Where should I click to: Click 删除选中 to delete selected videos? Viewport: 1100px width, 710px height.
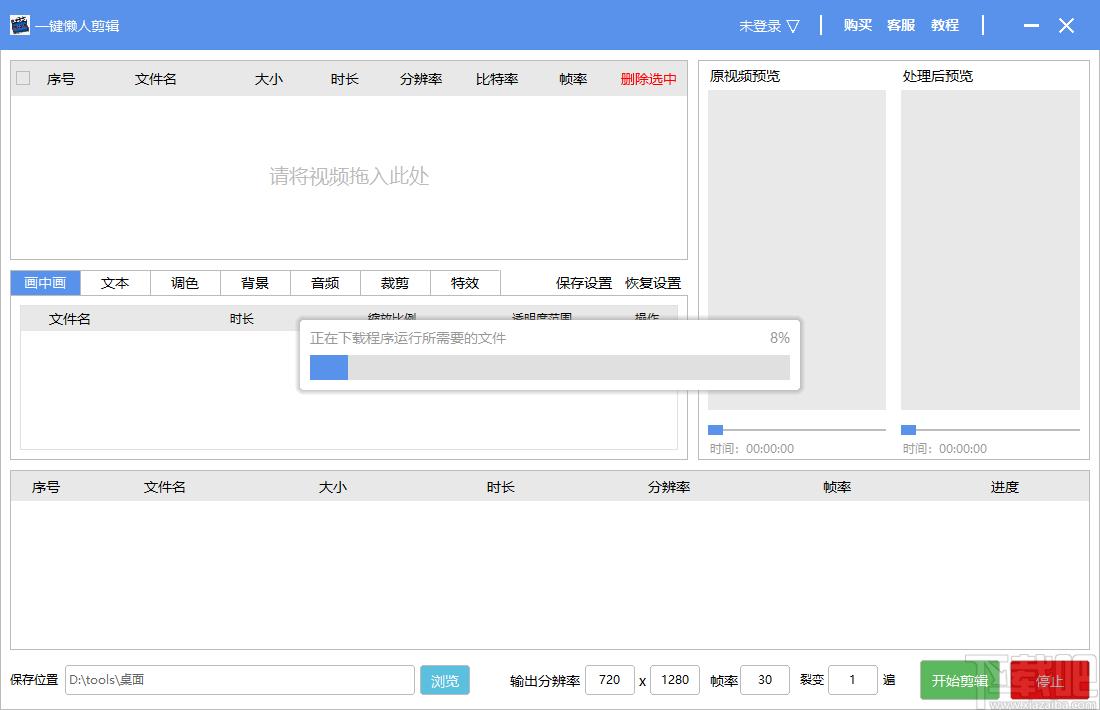[648, 79]
